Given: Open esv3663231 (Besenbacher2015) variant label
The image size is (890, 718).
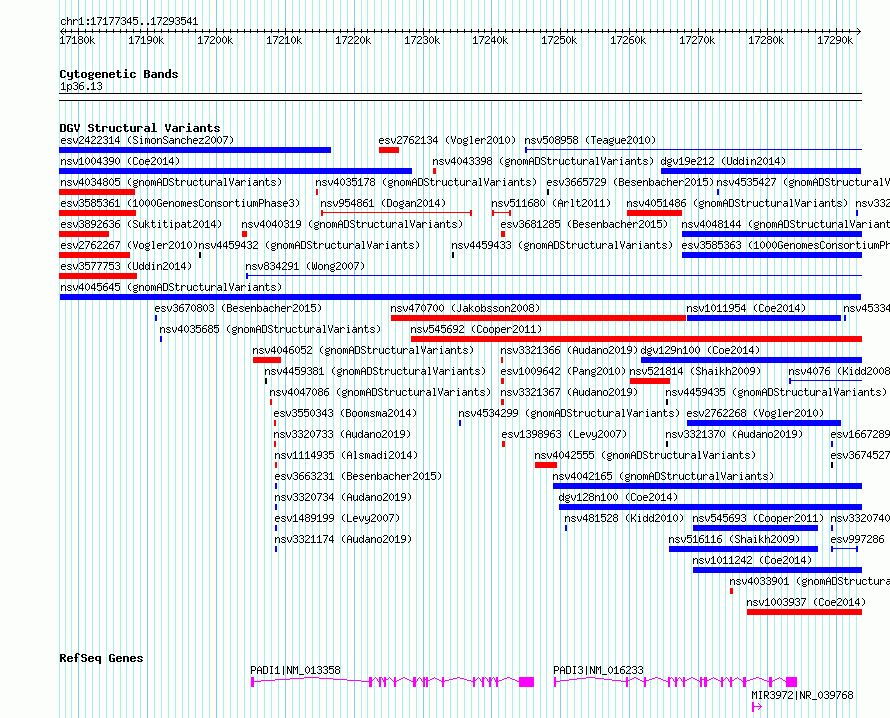Looking at the screenshot, I should point(358,476).
